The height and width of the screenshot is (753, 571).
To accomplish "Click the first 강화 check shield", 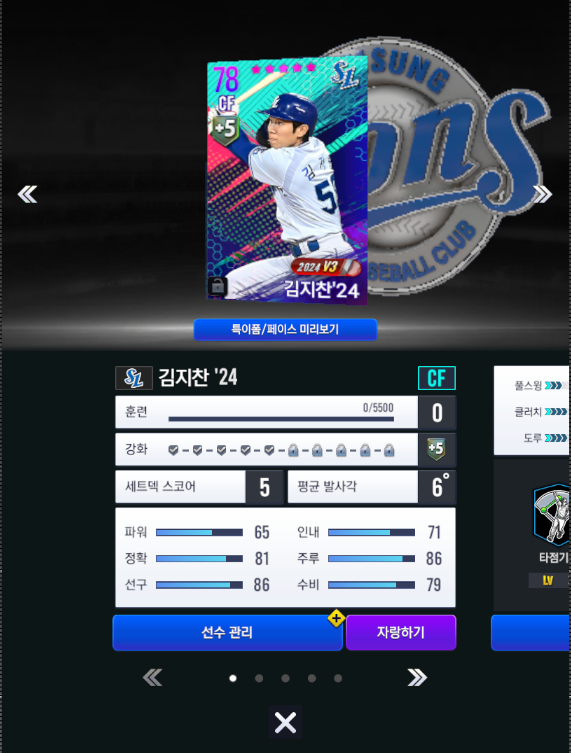I will tap(173, 450).
